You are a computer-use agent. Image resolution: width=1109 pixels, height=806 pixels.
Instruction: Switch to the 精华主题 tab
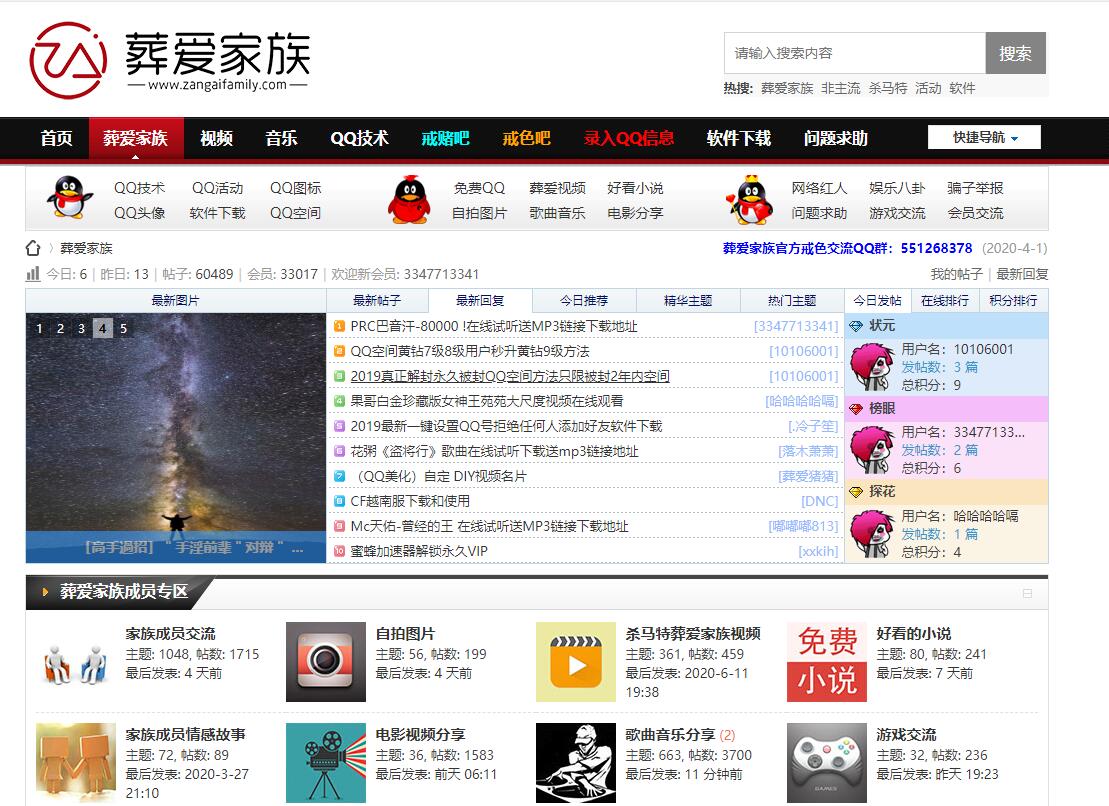click(x=688, y=300)
